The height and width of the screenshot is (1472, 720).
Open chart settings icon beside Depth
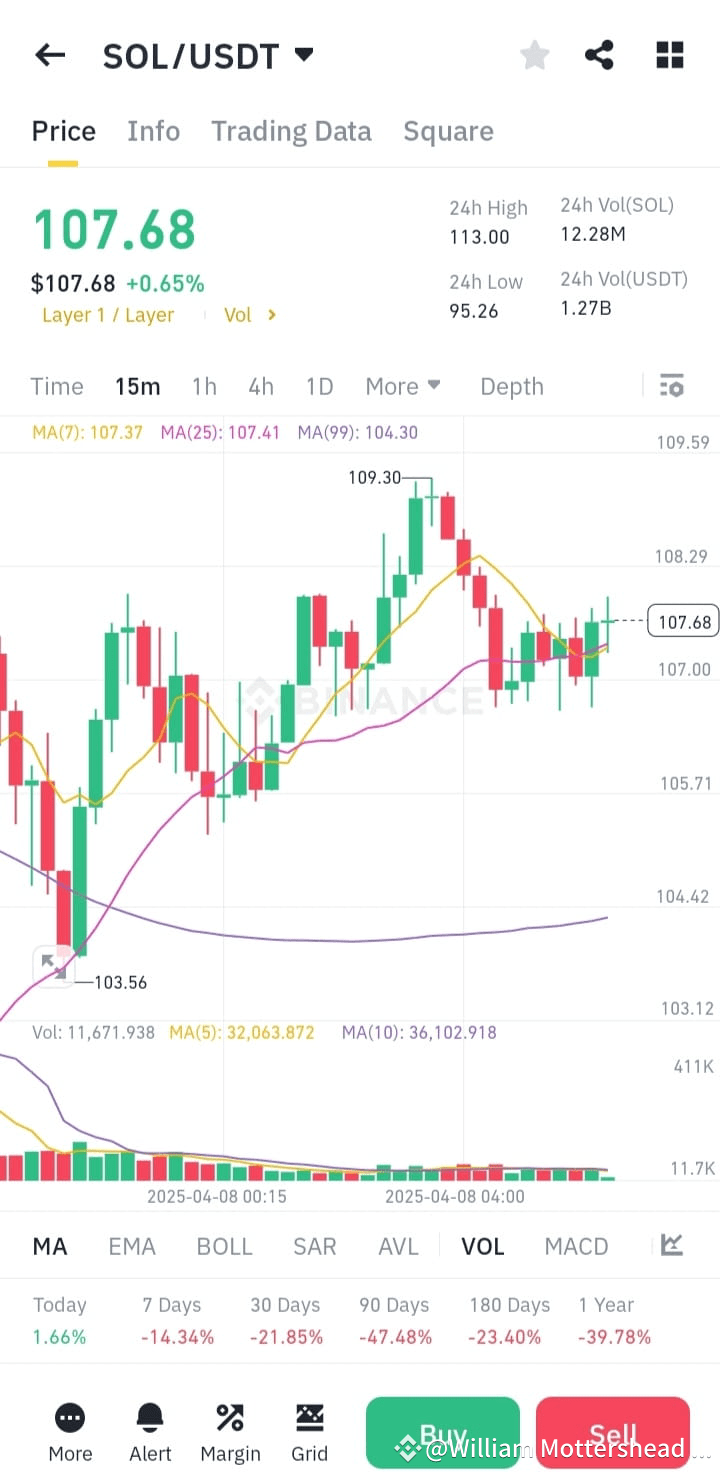click(x=671, y=385)
